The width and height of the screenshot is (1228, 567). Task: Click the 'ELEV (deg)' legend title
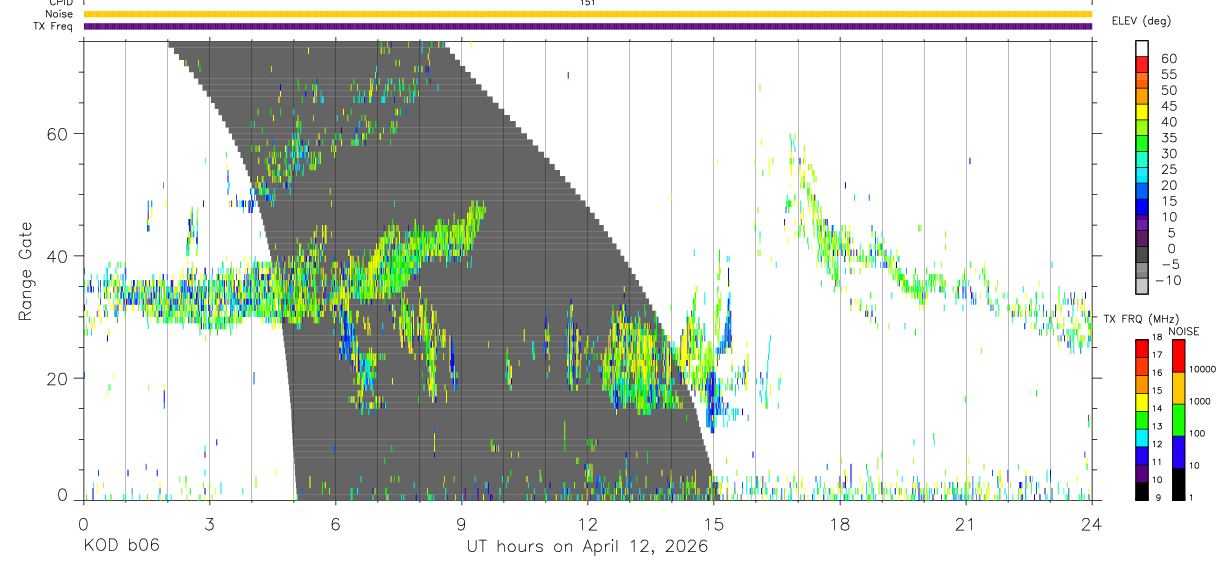tap(1141, 20)
